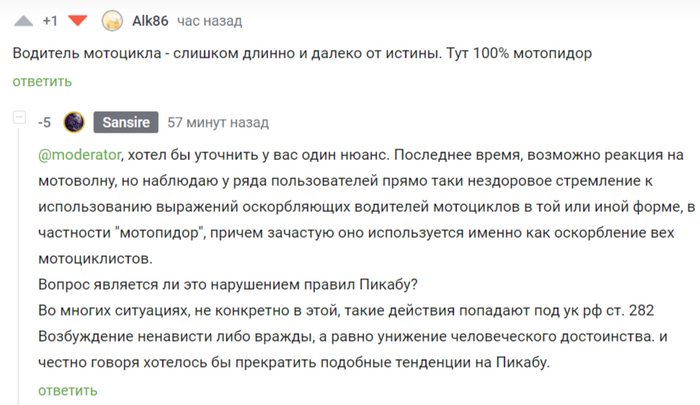
Task: Click the @moderator mention
Action: [79, 154]
